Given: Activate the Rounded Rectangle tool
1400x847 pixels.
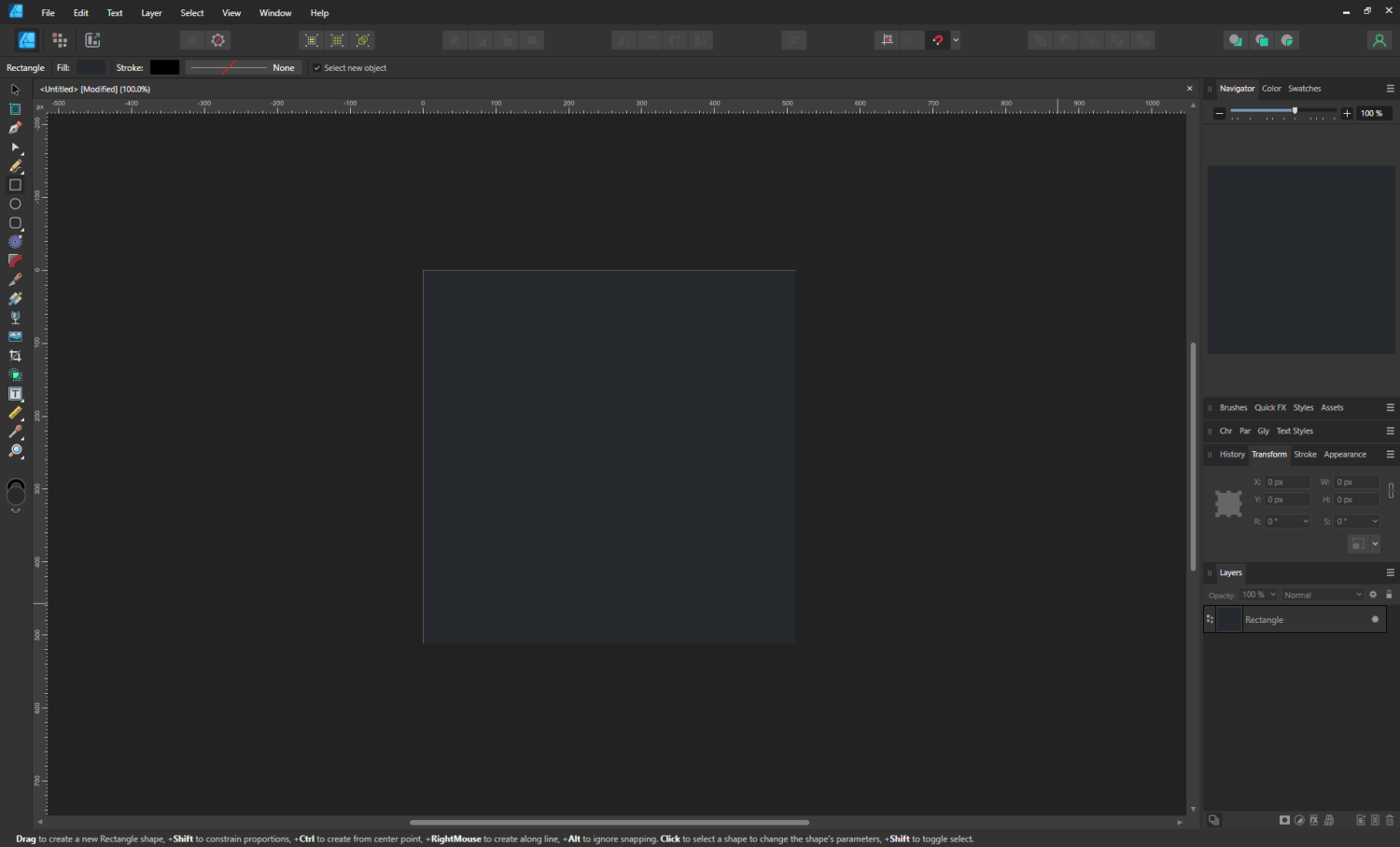Looking at the screenshot, I should 15,223.
